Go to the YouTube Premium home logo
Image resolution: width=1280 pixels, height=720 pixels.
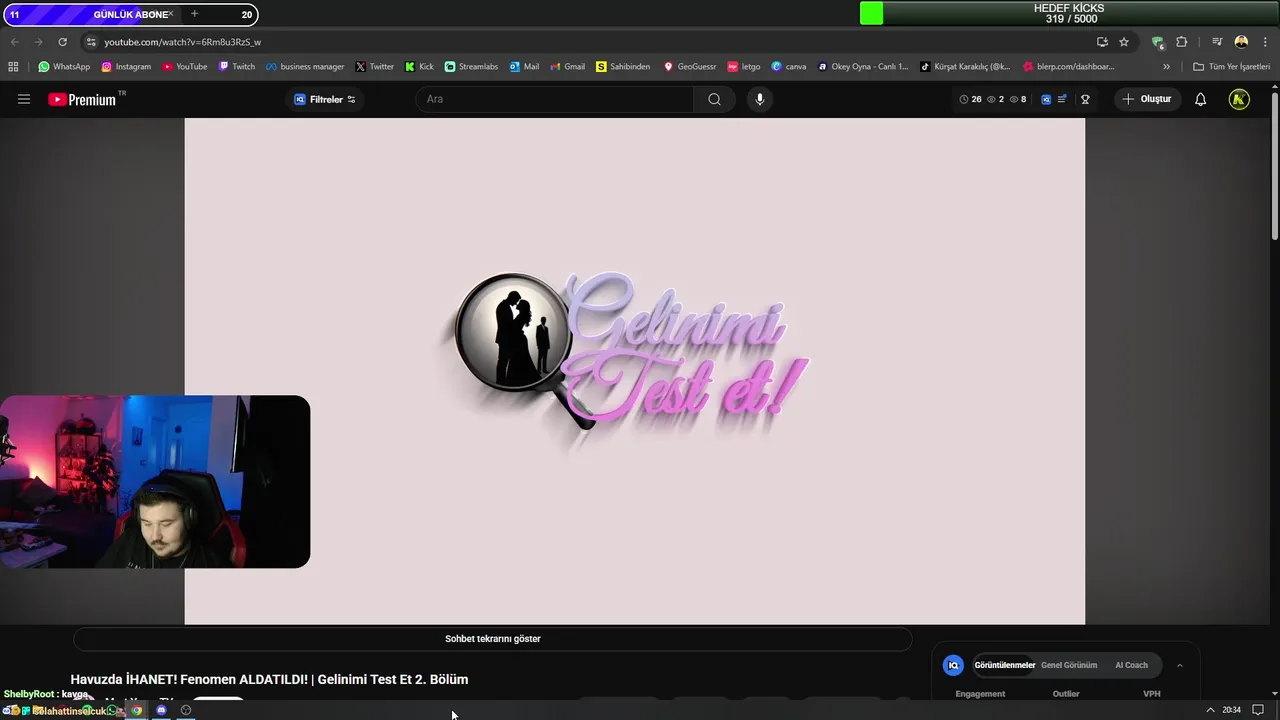pyautogui.click(x=82, y=99)
